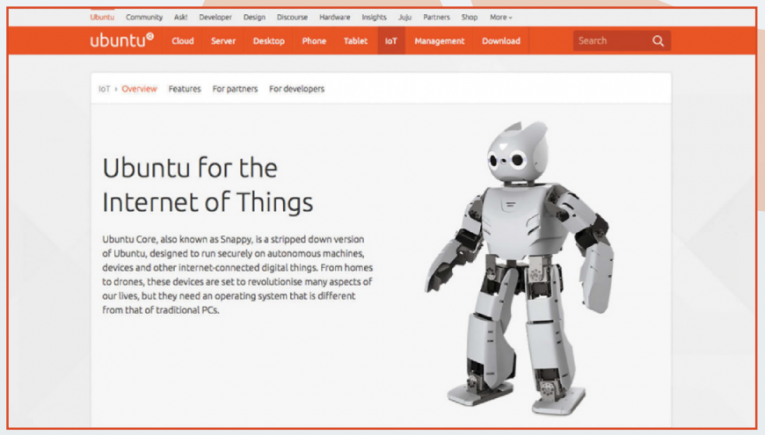Go to the Desktop section
This screenshot has height=435, width=765.
click(x=269, y=41)
